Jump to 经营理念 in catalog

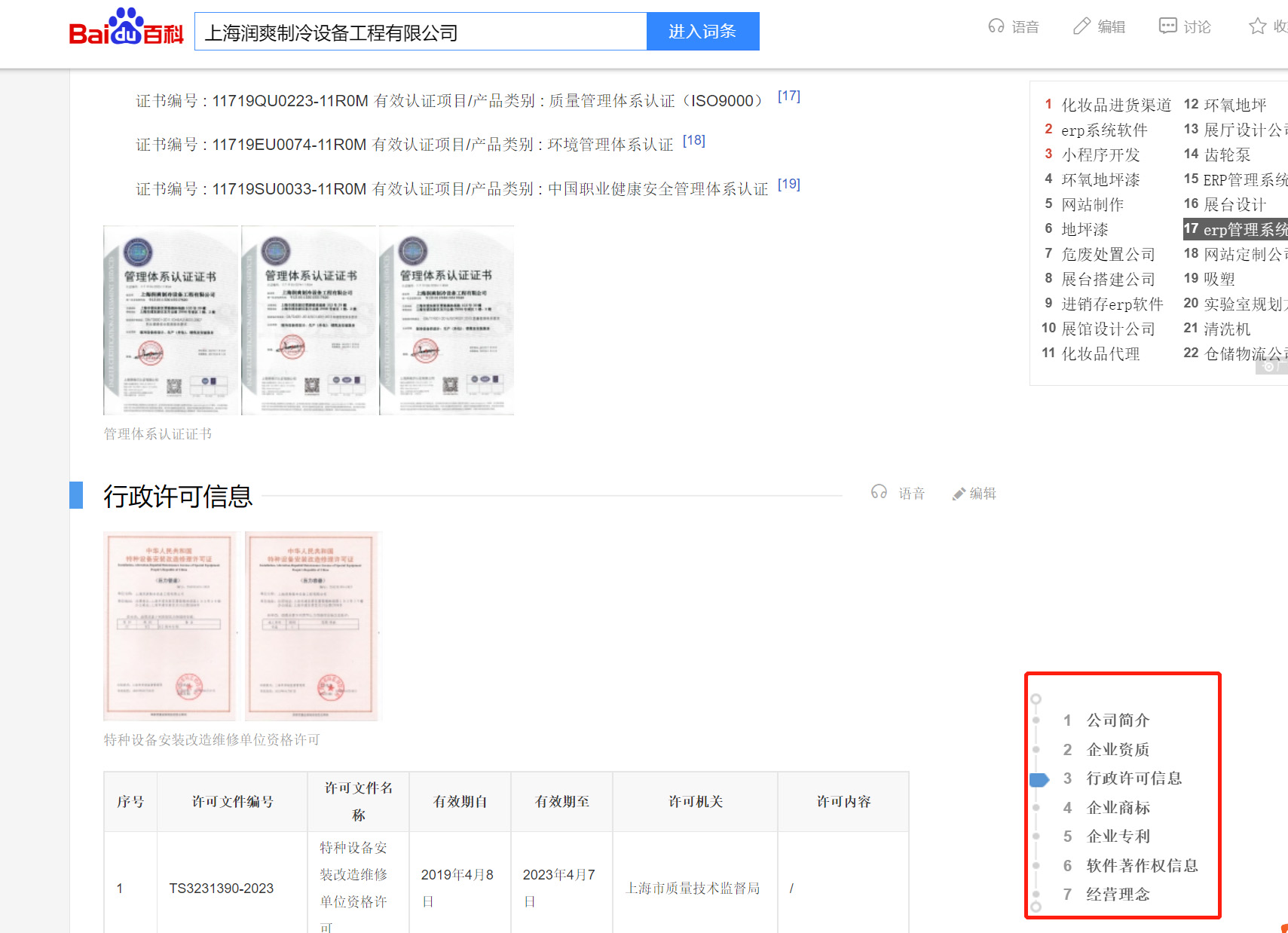(1118, 895)
